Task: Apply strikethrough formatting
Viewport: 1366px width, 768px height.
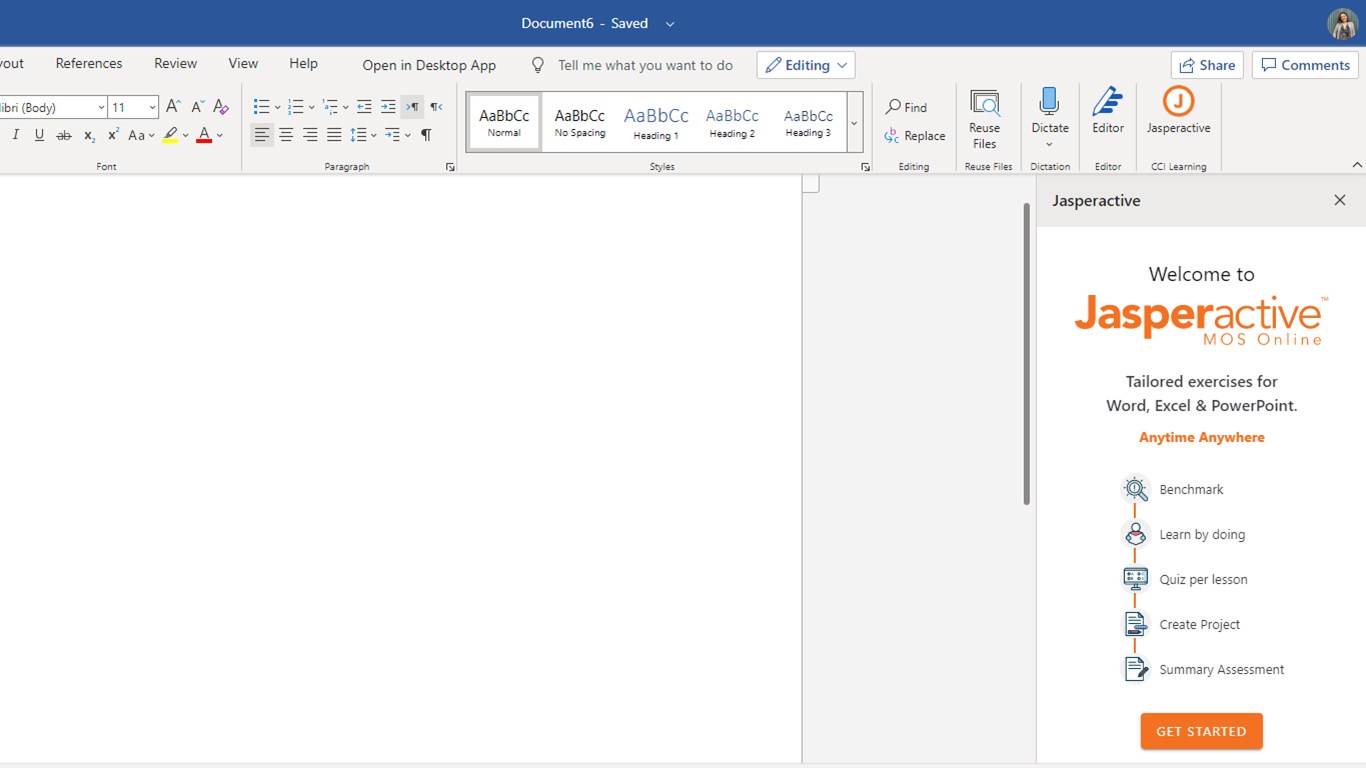Action: [64, 135]
